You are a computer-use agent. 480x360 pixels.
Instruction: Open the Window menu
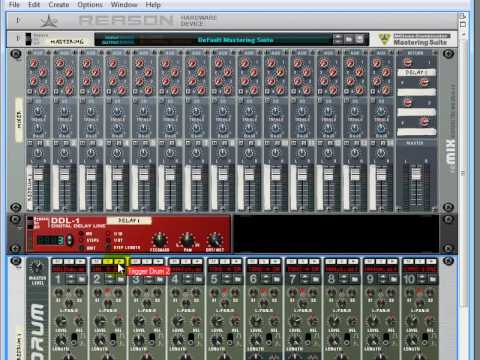124,5
